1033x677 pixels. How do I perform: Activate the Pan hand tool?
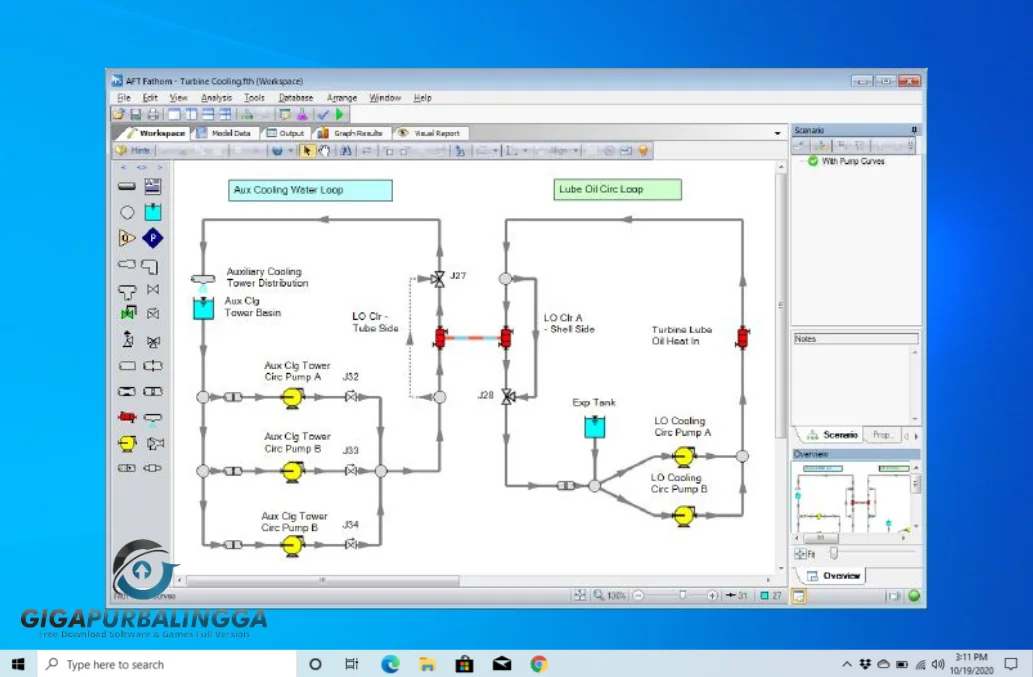click(324, 150)
